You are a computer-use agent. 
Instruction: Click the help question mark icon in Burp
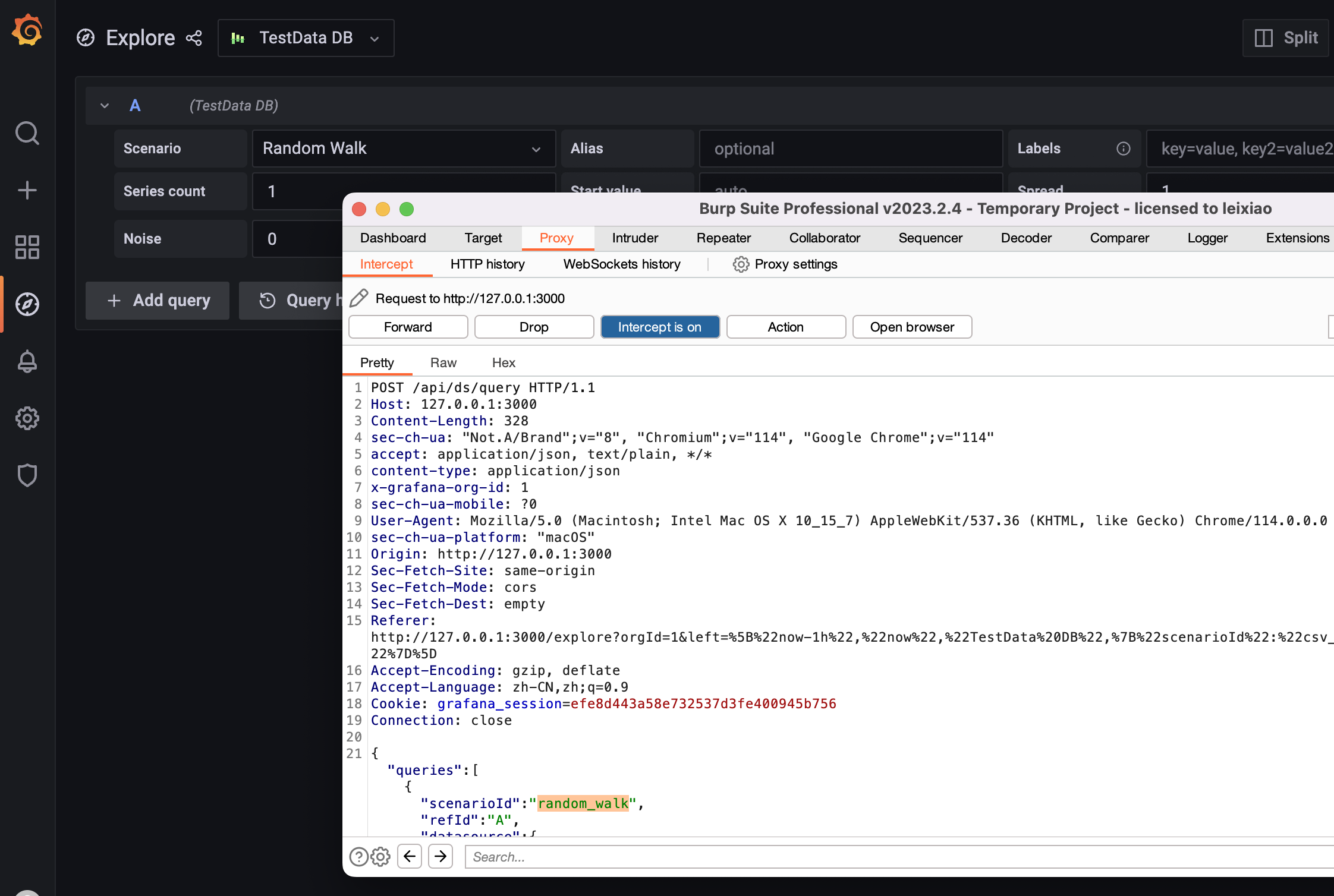coord(358,856)
